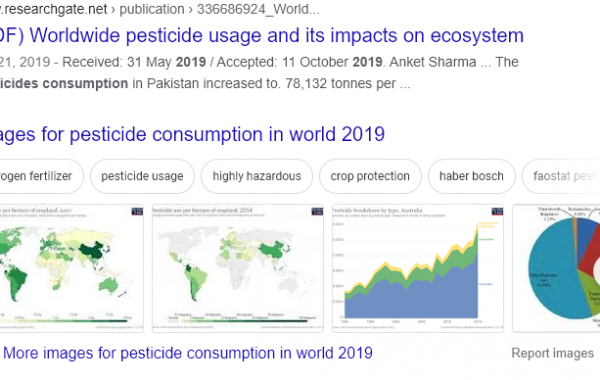The image size is (600, 380).
Task: Select the pesticide usage filter chip
Action: (x=142, y=176)
